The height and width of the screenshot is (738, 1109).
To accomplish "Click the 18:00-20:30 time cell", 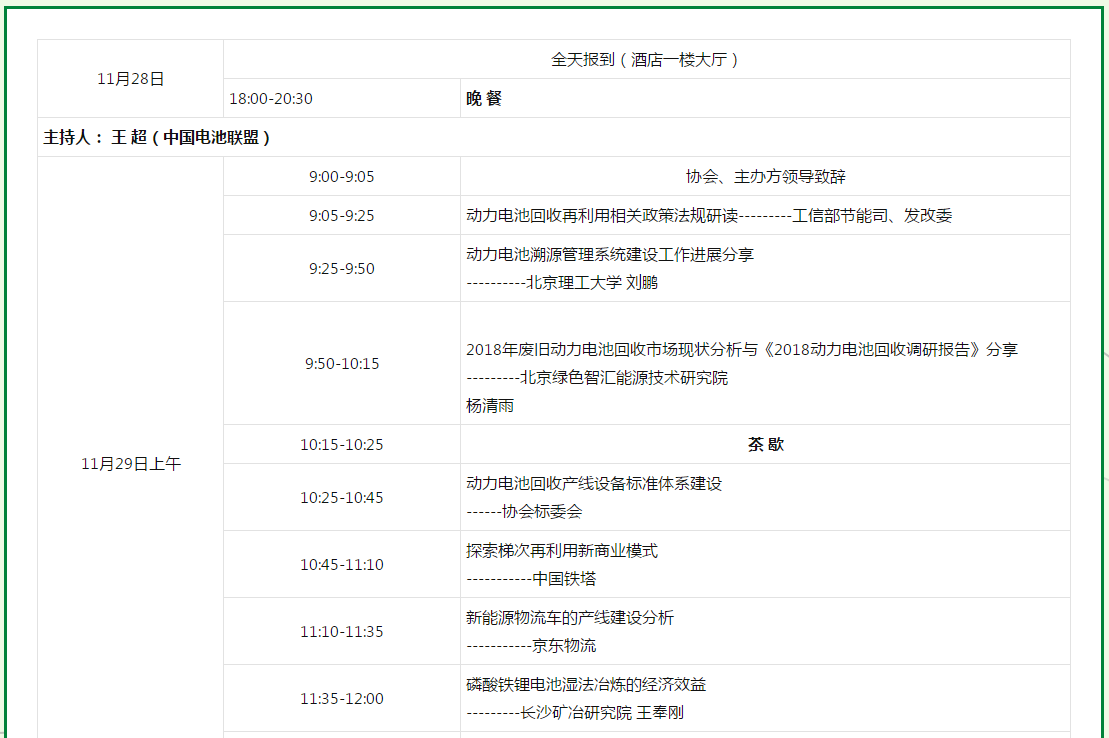I will point(271,98).
